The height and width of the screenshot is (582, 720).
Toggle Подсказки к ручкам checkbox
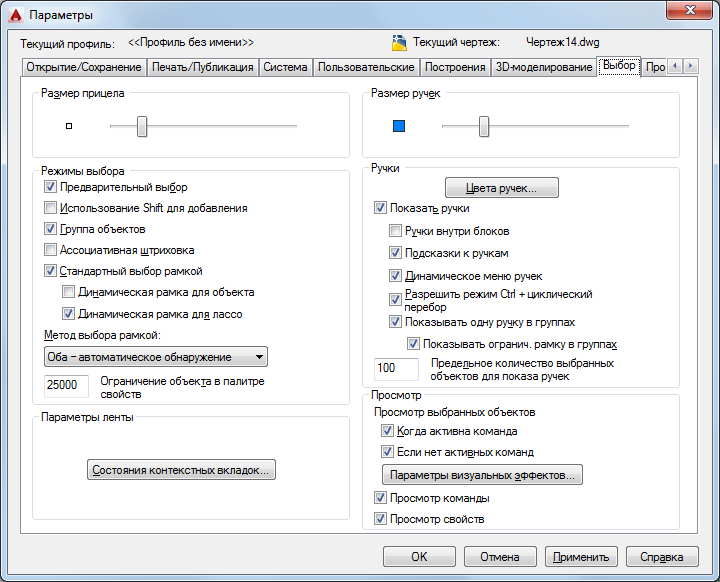click(x=395, y=253)
